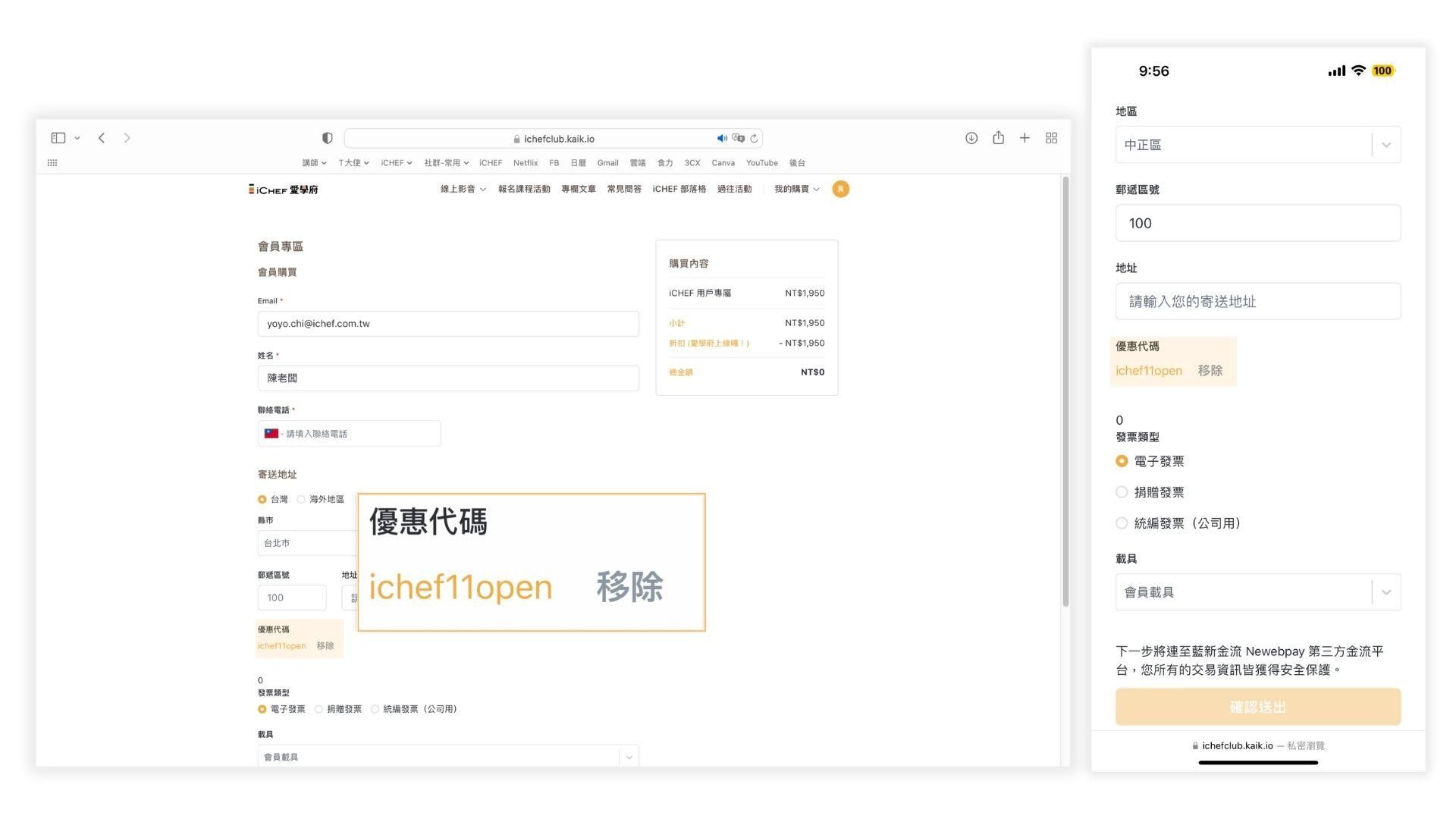This screenshot has width=1456, height=819.
Task: Expand the 線上影音 navigation menu
Action: (463, 189)
